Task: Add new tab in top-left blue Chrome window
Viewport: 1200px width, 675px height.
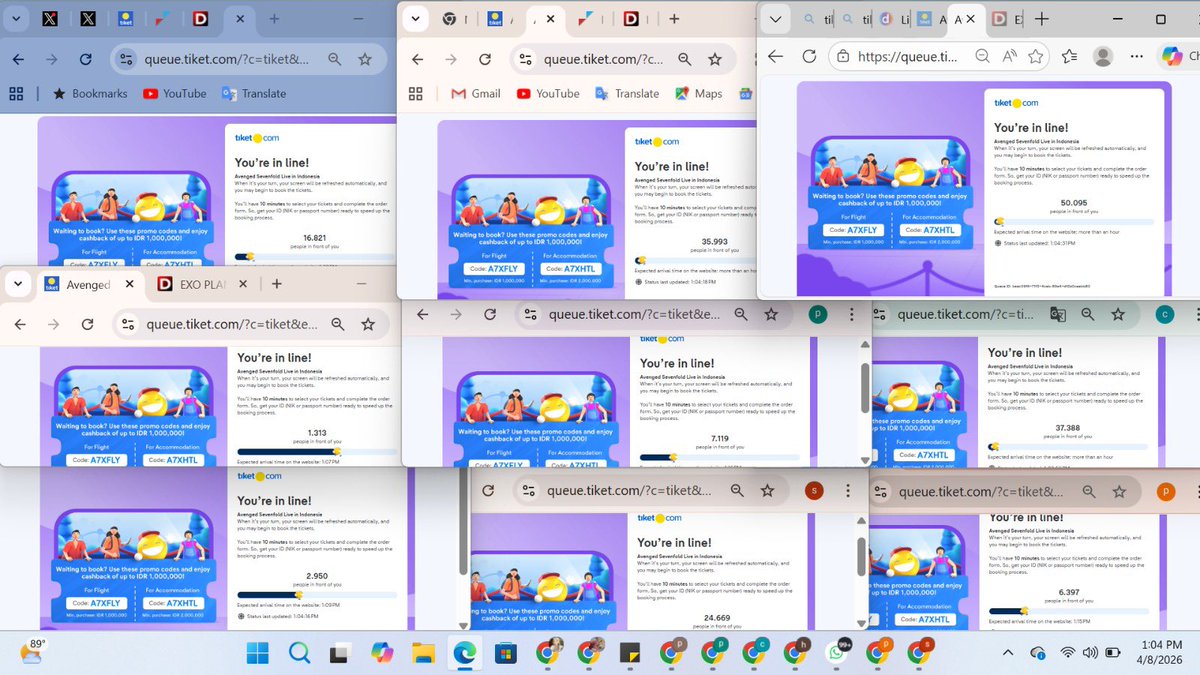Action: click(x=274, y=19)
